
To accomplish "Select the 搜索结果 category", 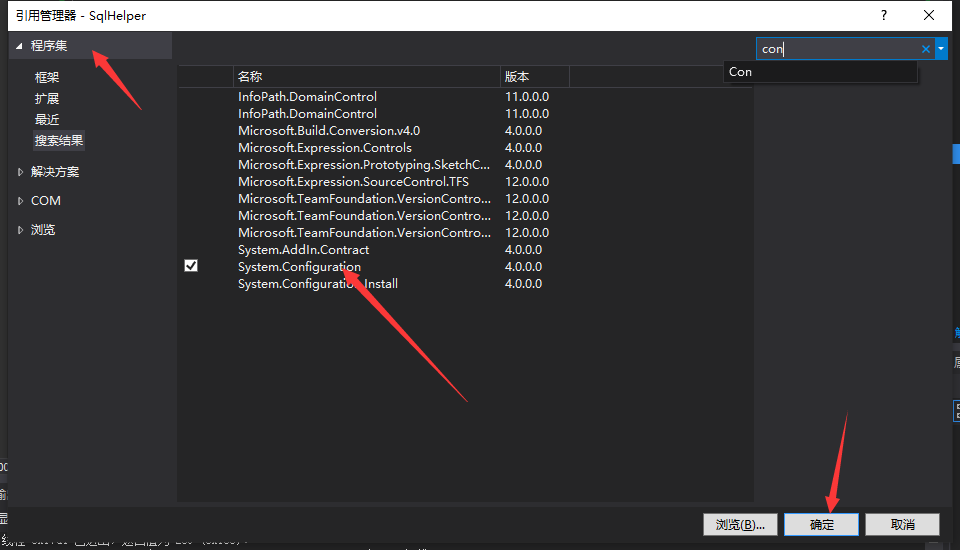I will (59, 140).
